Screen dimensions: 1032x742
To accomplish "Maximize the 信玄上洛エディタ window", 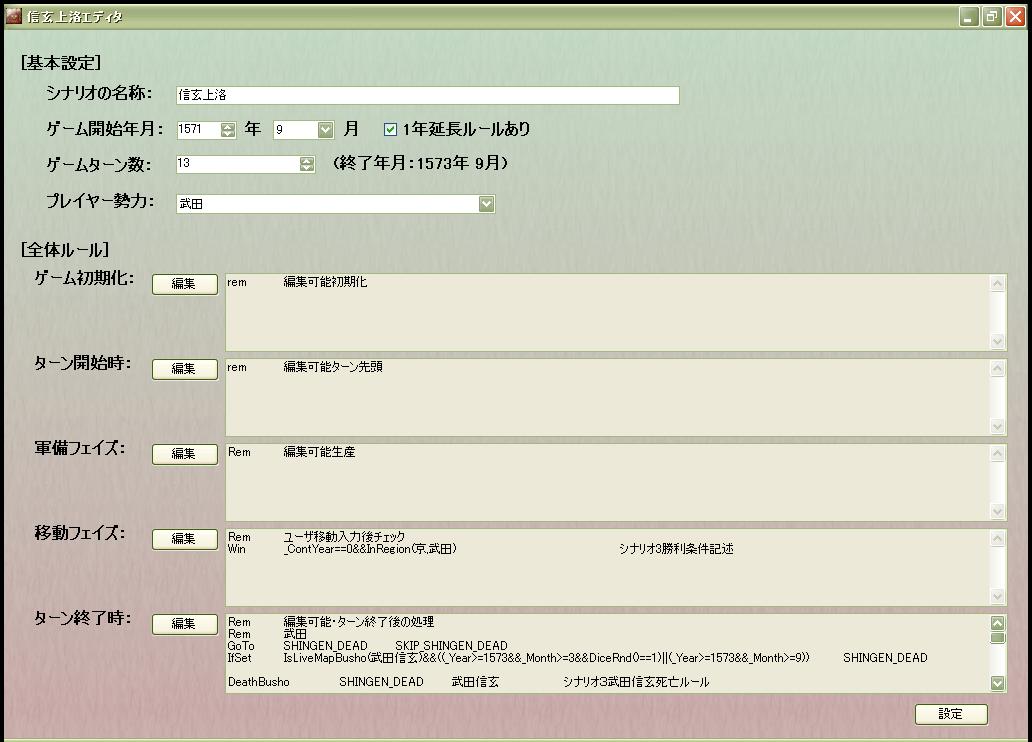I will (991, 16).
